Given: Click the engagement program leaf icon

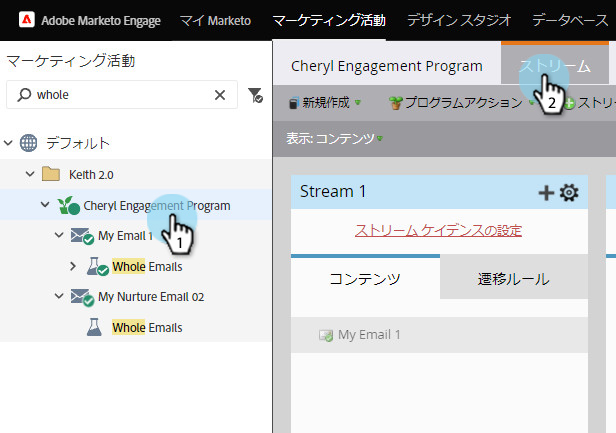Looking at the screenshot, I should pyautogui.click(x=68, y=205).
